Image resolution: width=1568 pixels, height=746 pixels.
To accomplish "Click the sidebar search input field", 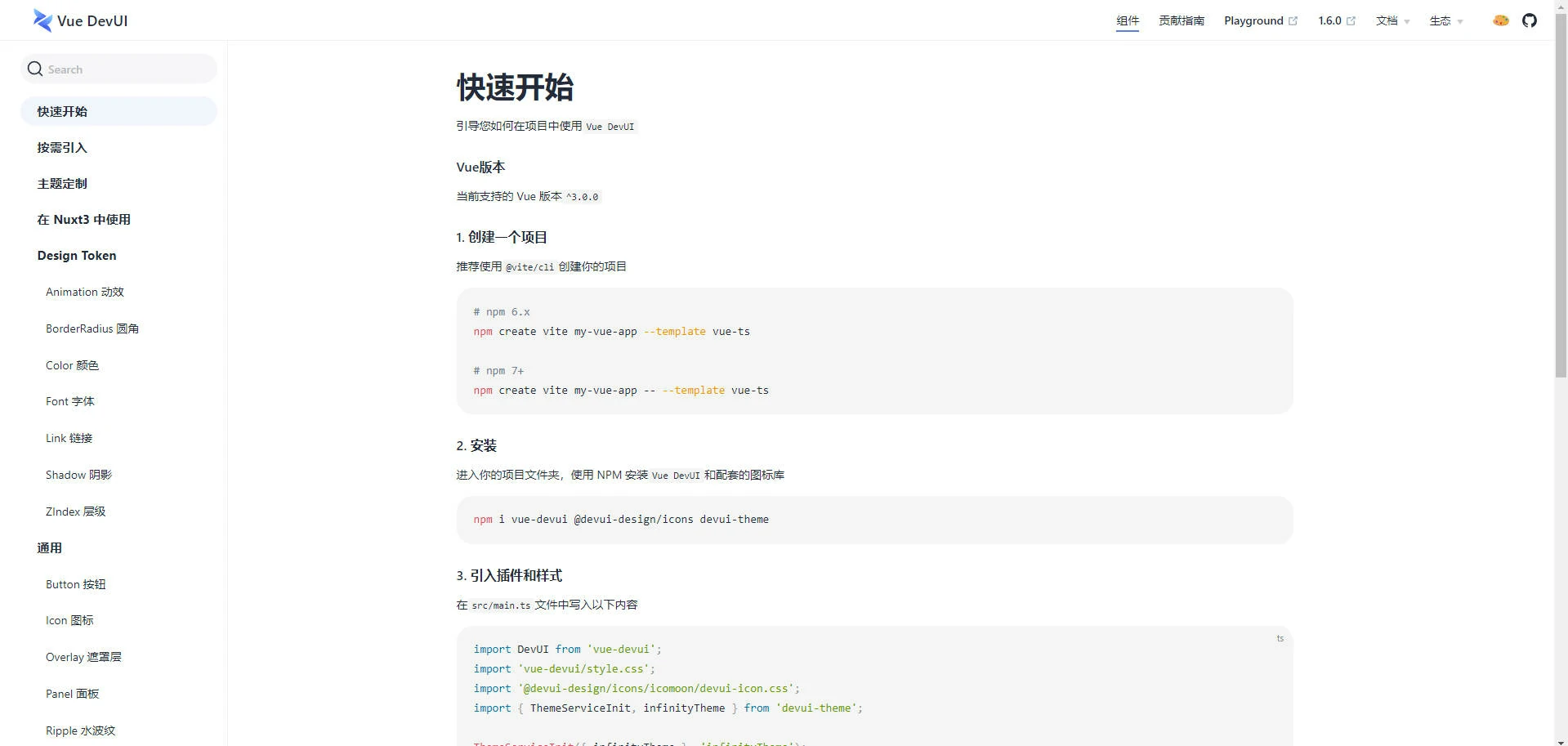I will coord(118,69).
